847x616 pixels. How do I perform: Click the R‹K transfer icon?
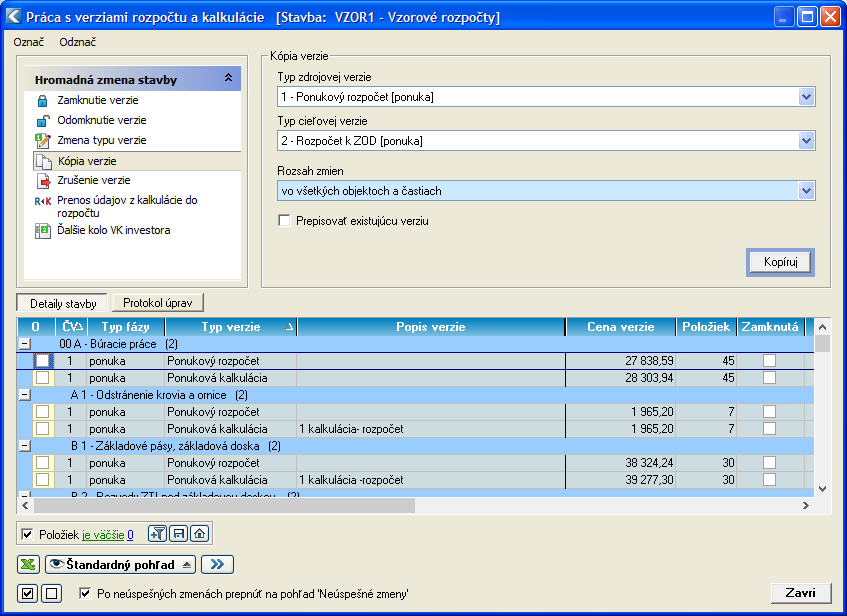43,201
